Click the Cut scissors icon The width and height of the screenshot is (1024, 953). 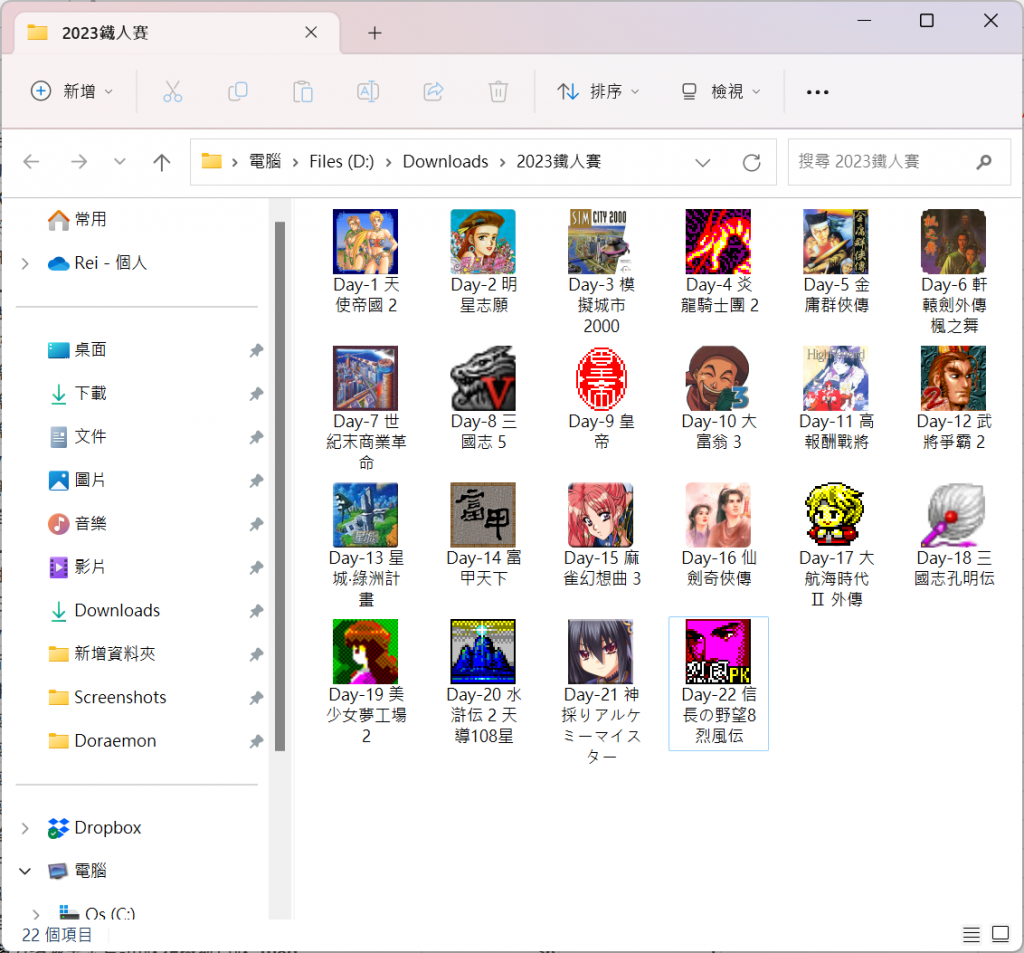tap(172, 91)
